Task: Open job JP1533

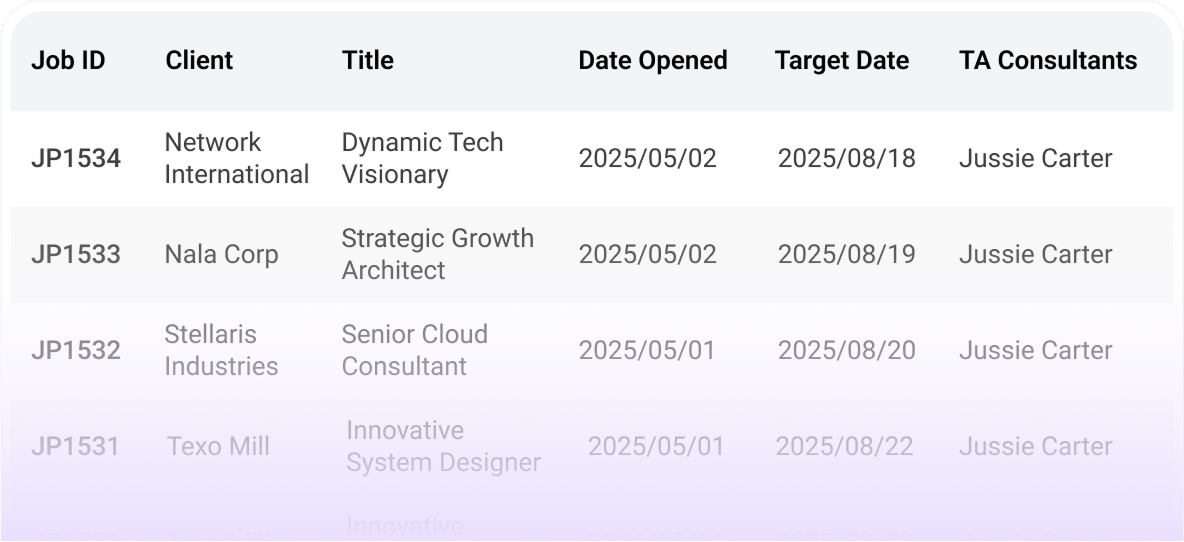Action: [76, 254]
